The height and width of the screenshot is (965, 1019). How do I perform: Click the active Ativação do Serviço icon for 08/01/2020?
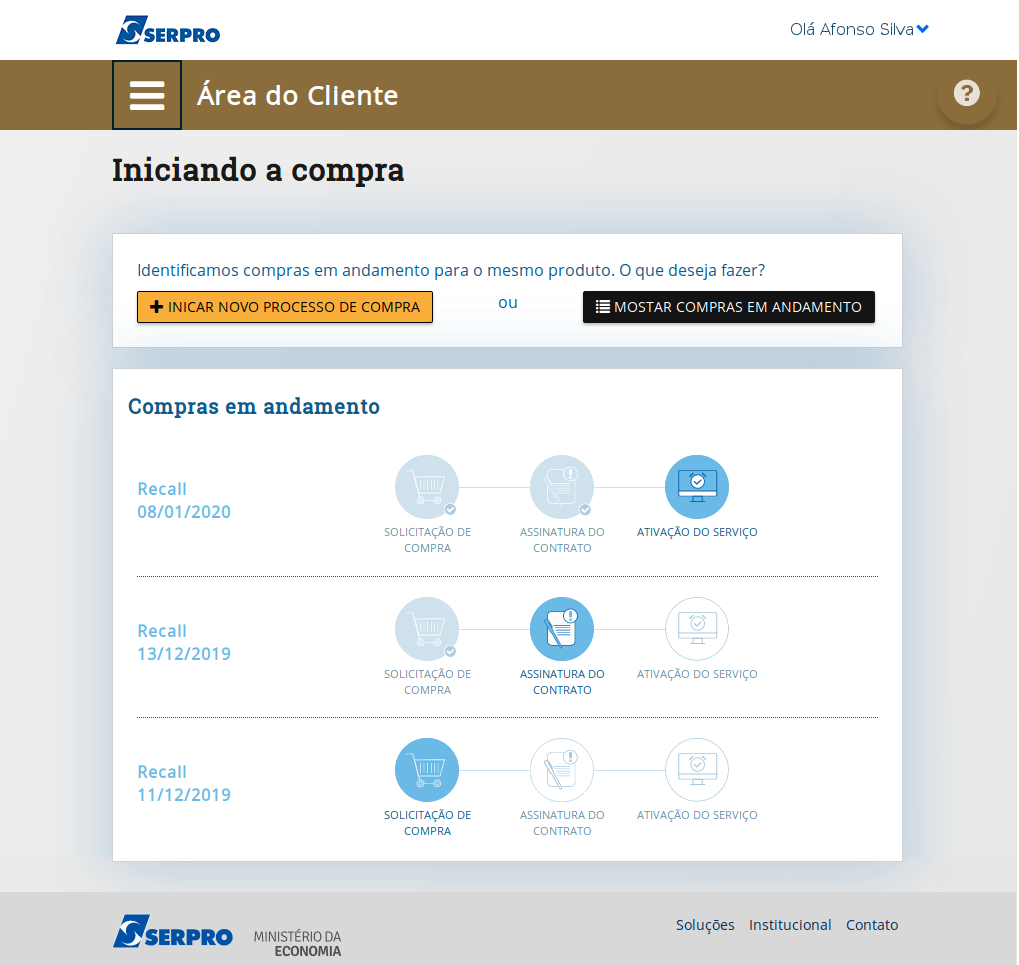[x=697, y=487]
